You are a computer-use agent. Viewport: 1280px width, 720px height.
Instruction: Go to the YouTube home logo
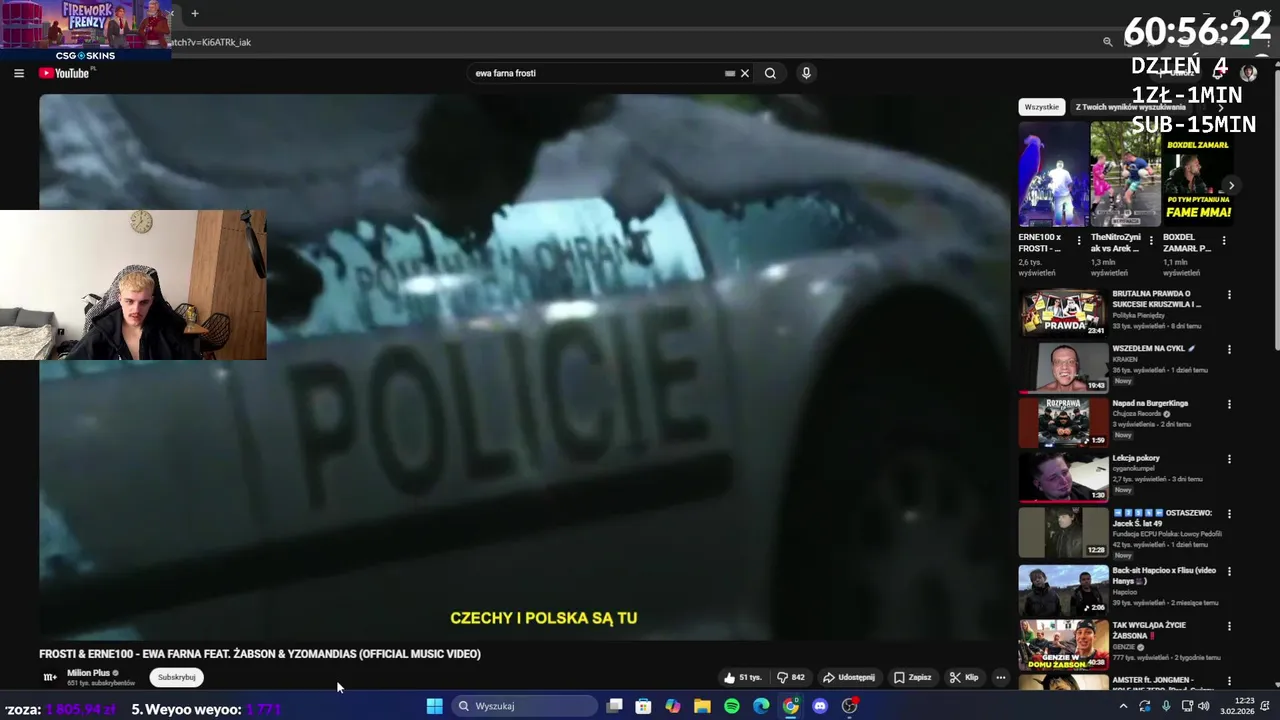coord(64,73)
